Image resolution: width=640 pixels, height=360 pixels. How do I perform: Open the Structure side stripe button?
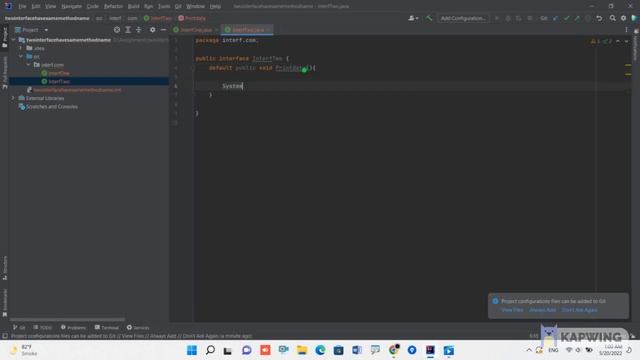[x=4, y=268]
